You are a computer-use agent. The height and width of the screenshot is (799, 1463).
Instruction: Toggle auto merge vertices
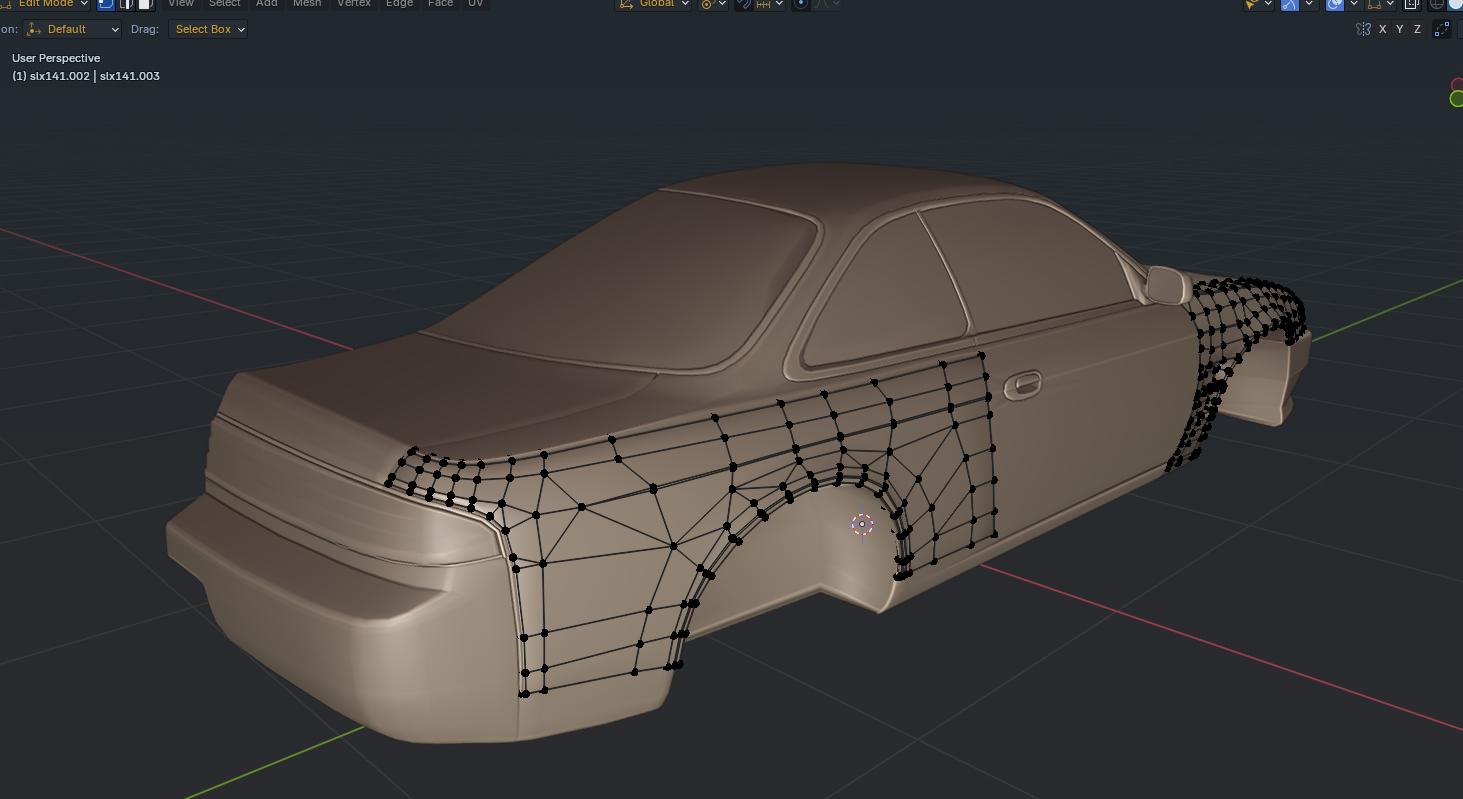[x=1442, y=29]
